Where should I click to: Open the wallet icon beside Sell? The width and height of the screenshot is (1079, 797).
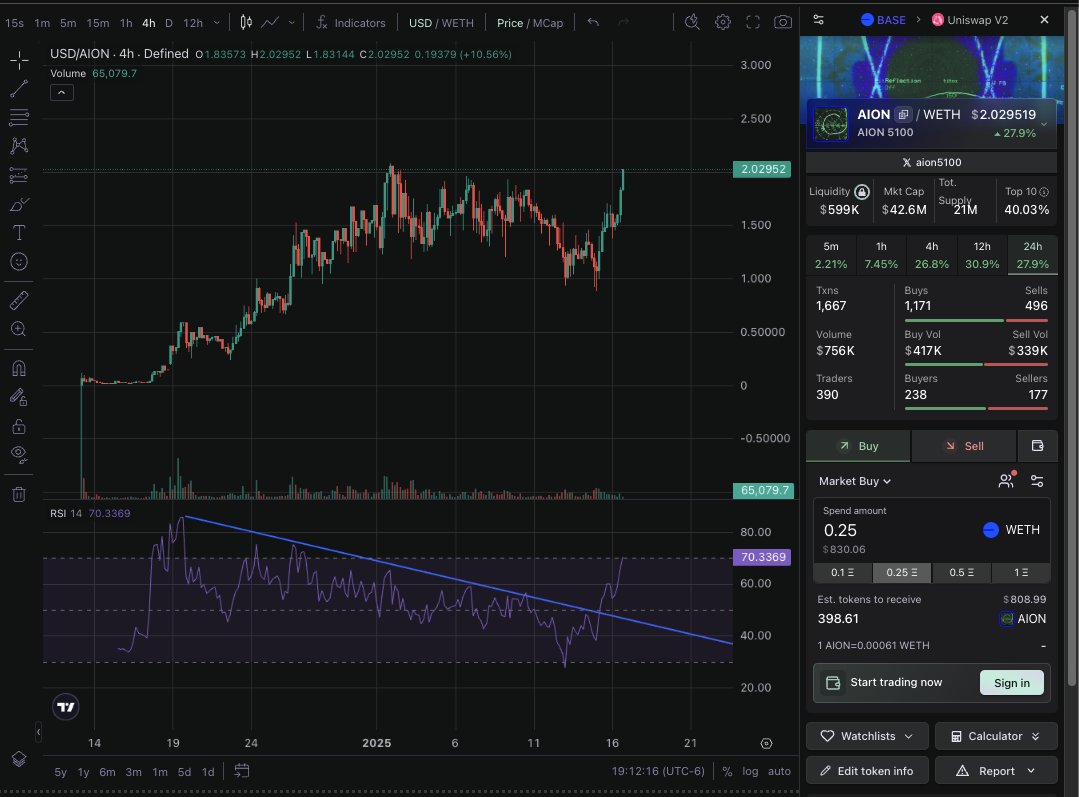[x=1038, y=446]
